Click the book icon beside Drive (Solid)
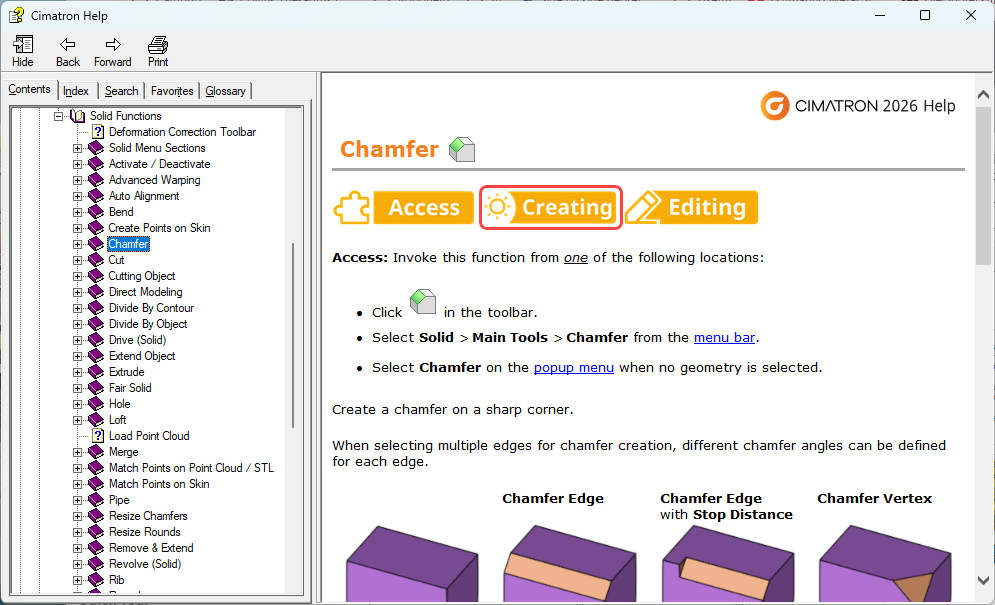The height and width of the screenshot is (605, 995). pos(96,340)
